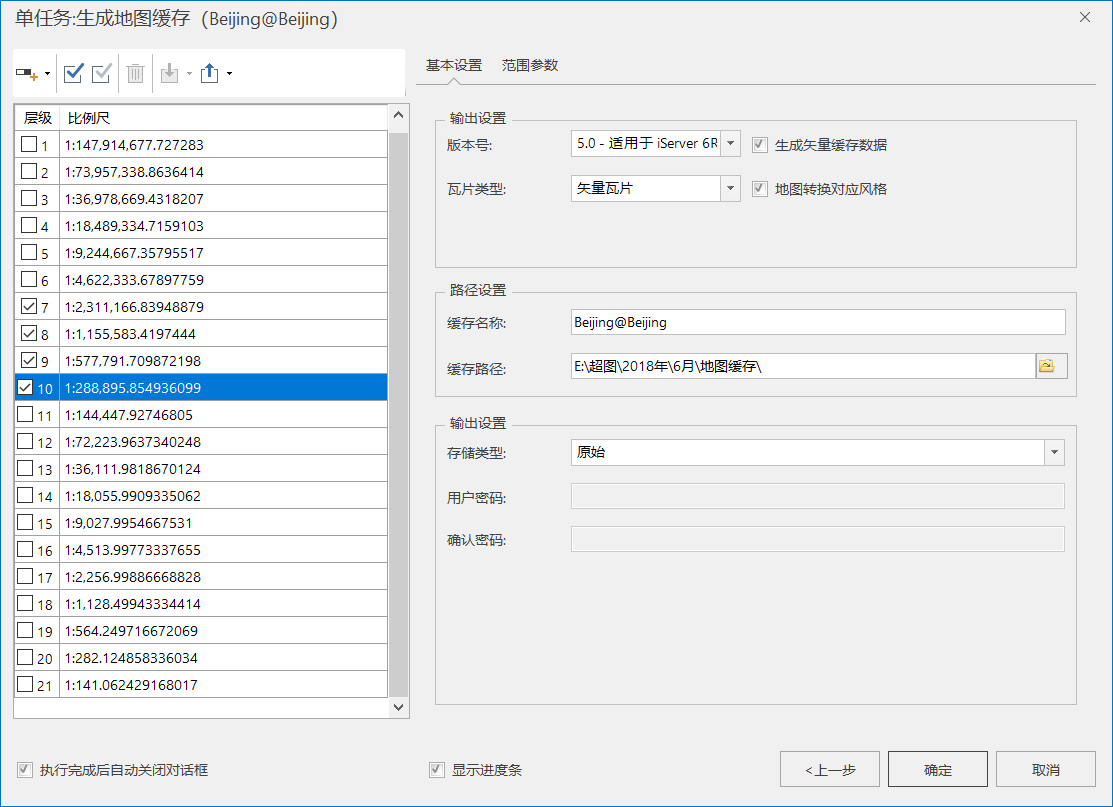Click the invert selection checkmark icon
Screen dimensions: 1113x807
pyautogui.click(x=101, y=73)
